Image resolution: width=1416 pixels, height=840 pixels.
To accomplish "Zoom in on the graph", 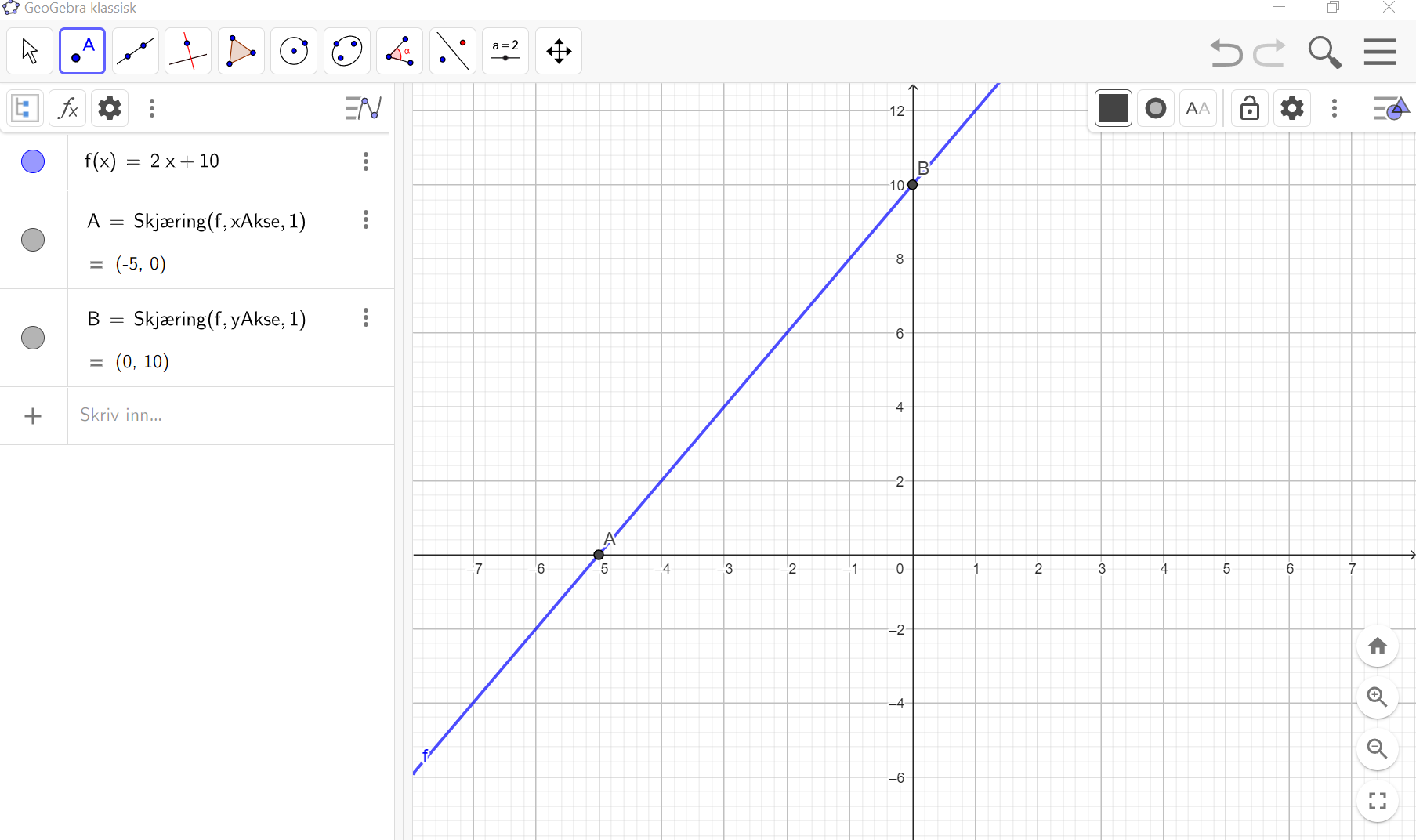I will (1378, 697).
